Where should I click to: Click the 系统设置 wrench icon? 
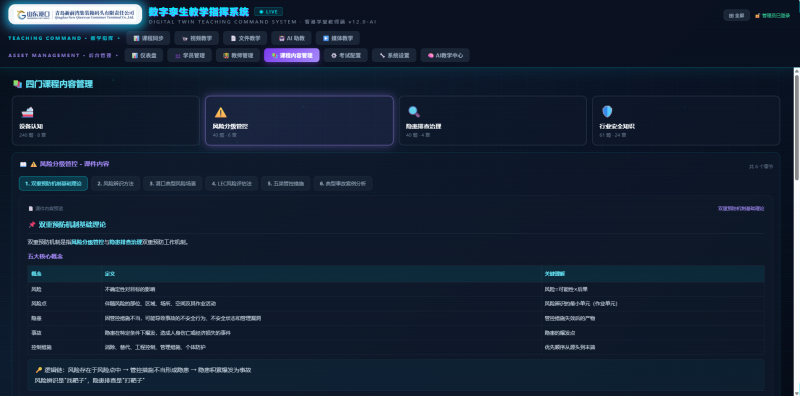[382, 56]
